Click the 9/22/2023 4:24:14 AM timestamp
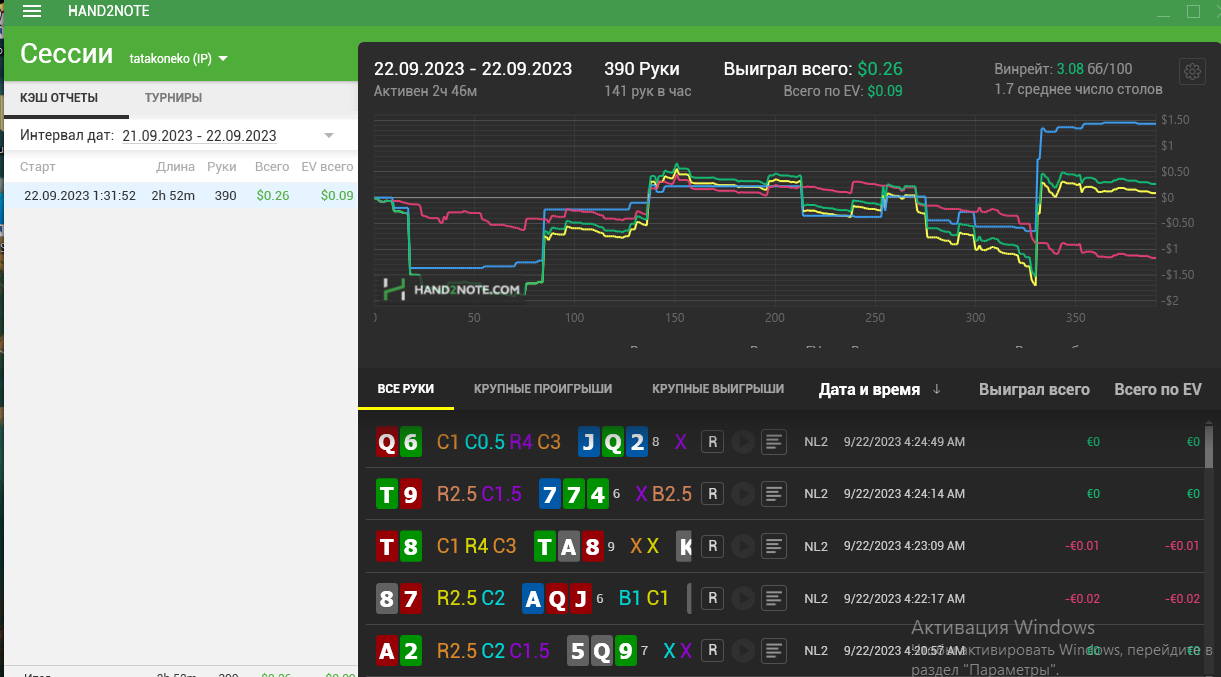The width and height of the screenshot is (1221, 677). click(x=904, y=493)
